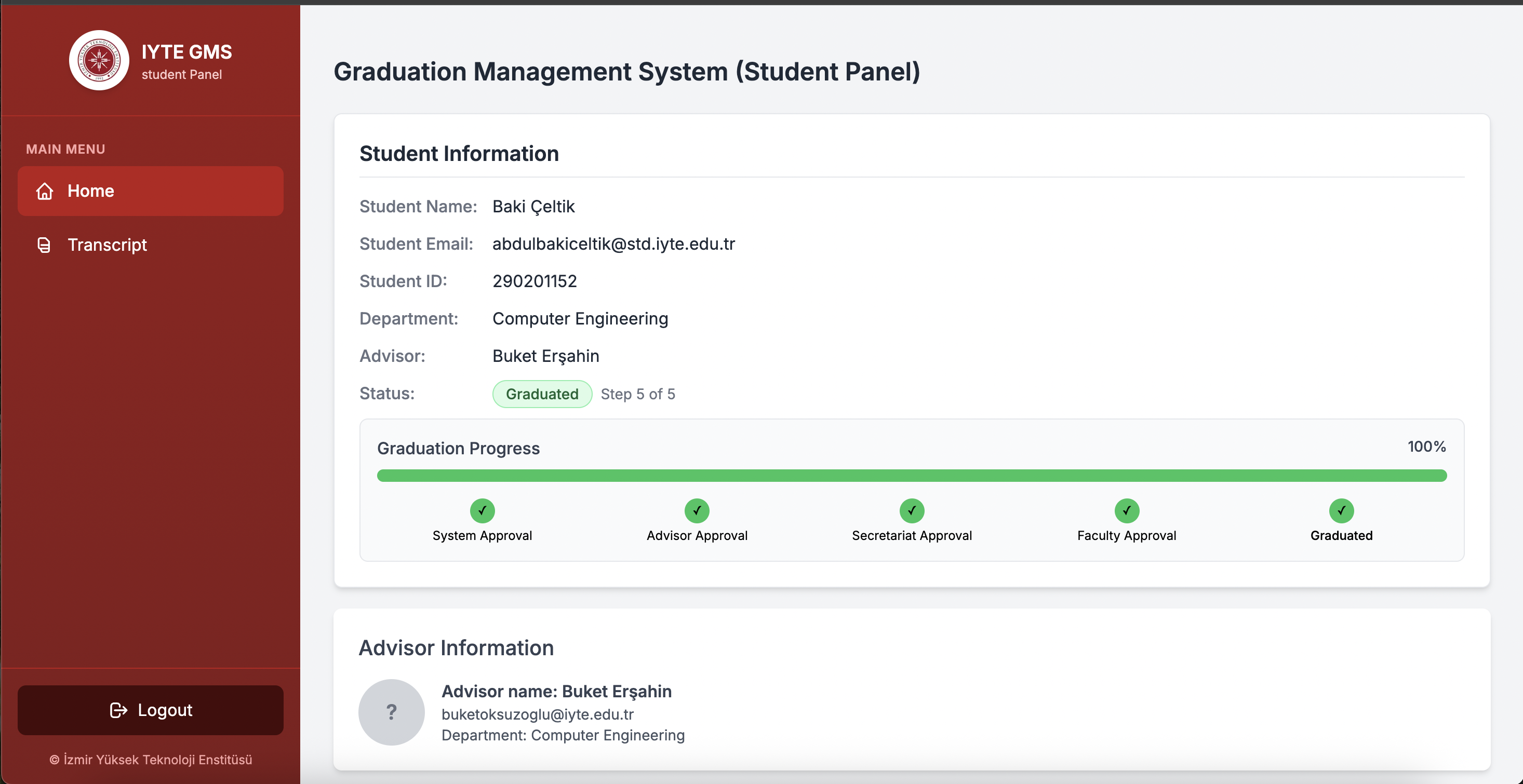This screenshot has height=784, width=1523.
Task: Click the advisor email buketoksuzoglu@iyte.edu.tr
Action: [538, 714]
